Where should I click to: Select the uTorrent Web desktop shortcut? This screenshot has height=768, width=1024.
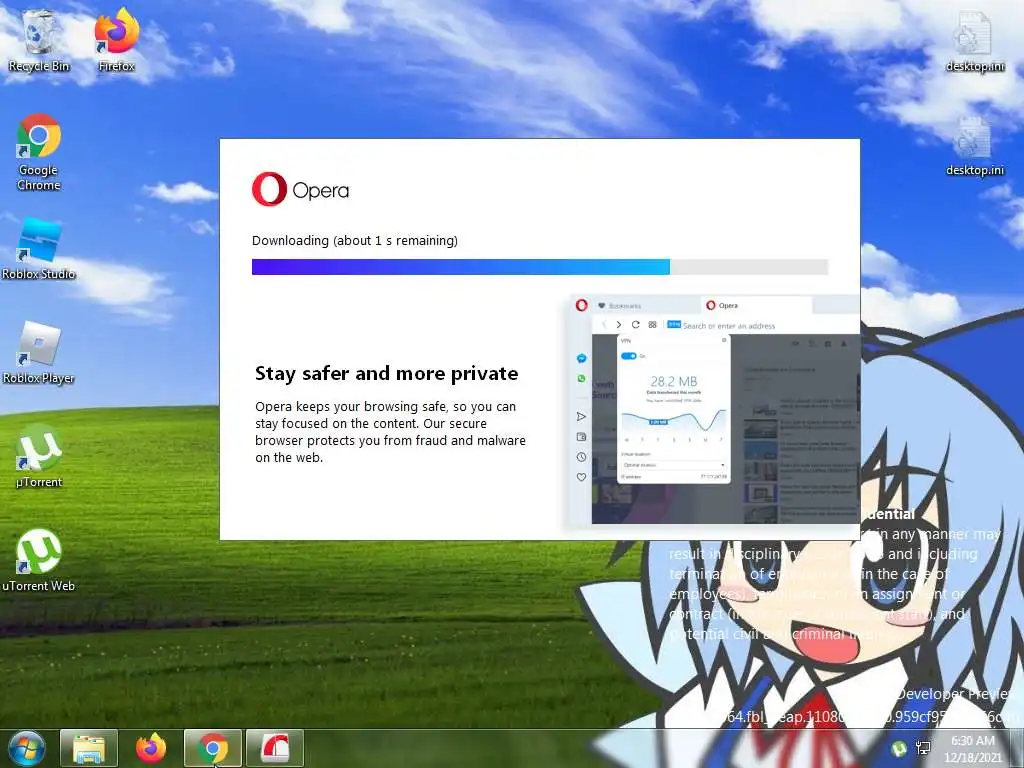(x=39, y=560)
